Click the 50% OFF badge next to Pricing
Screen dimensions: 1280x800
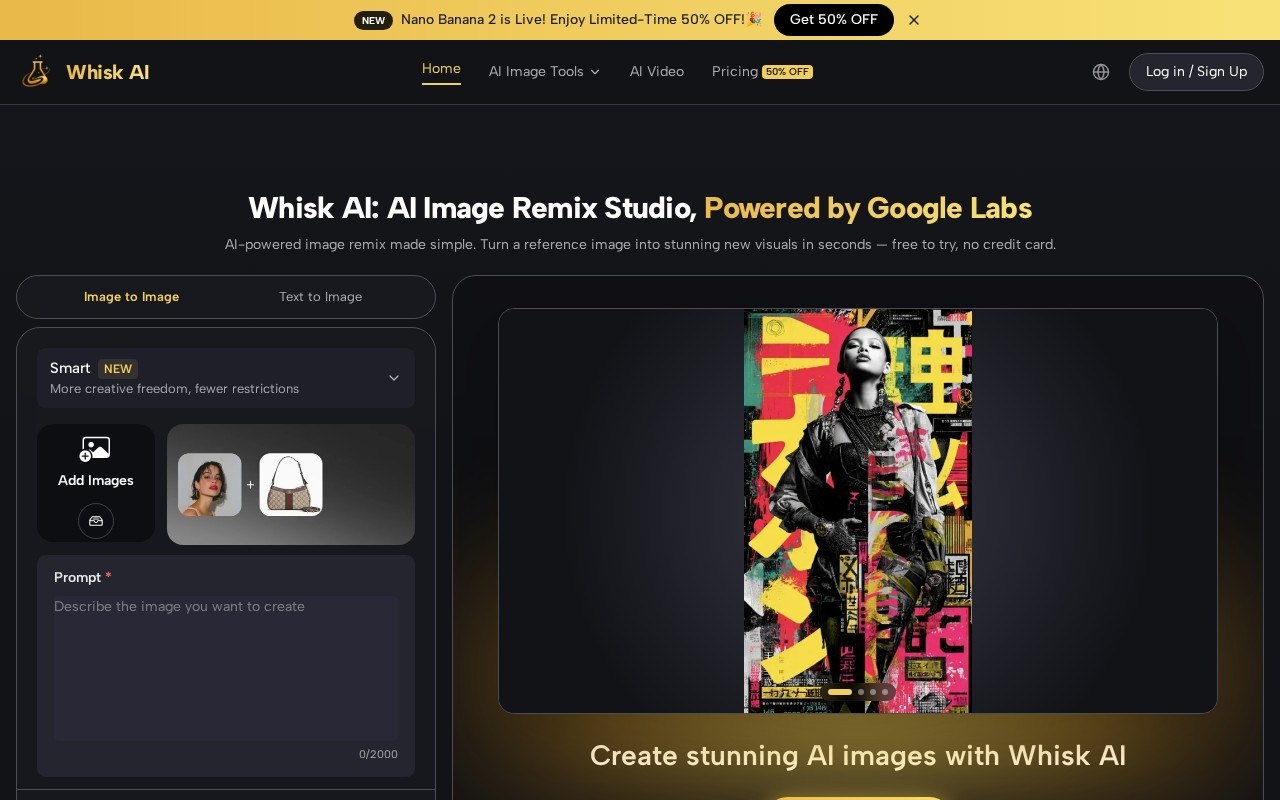coord(787,72)
